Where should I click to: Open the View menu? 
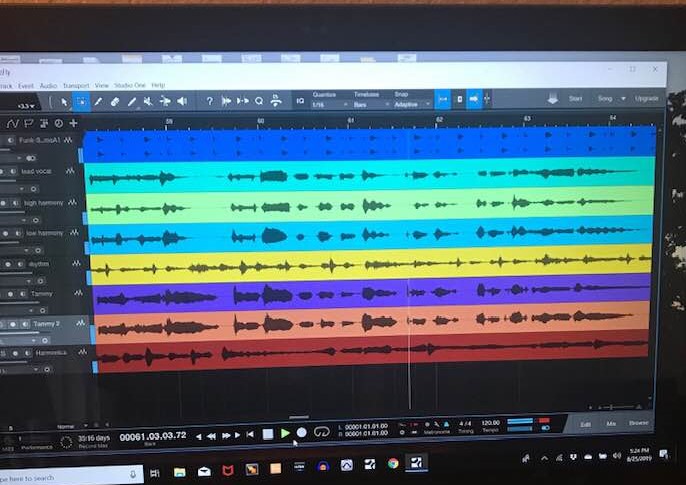pyautogui.click(x=101, y=85)
